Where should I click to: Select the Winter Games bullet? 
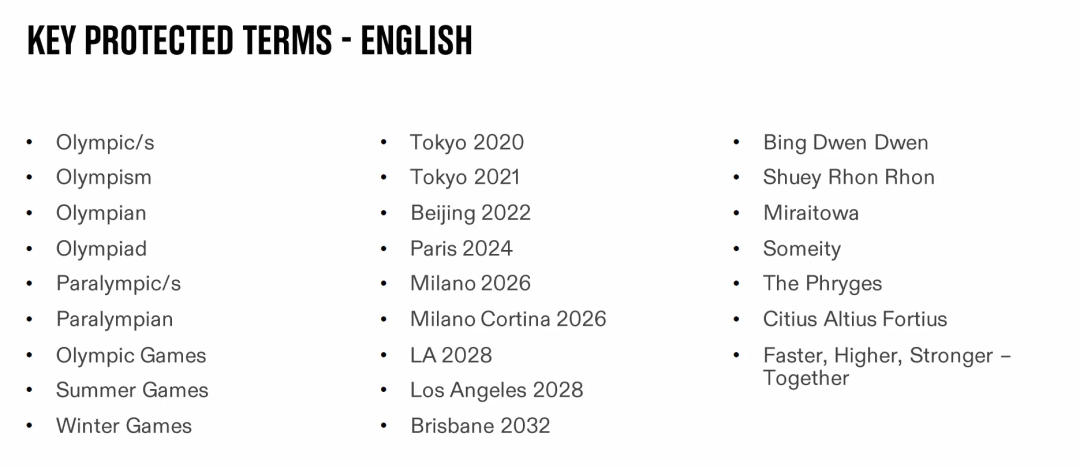[124, 426]
